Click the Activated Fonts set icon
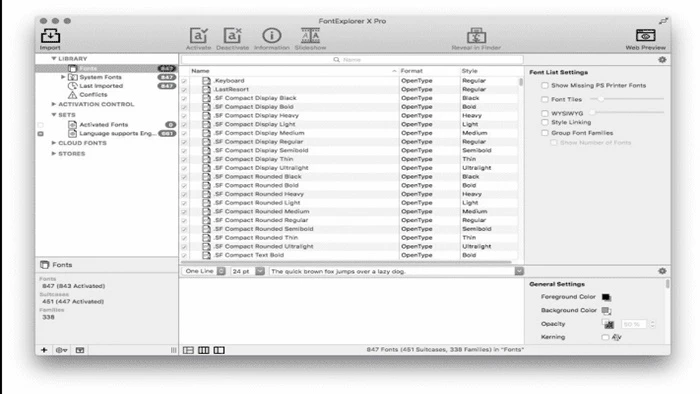Image resolution: width=700 pixels, height=394 pixels. tap(72, 124)
